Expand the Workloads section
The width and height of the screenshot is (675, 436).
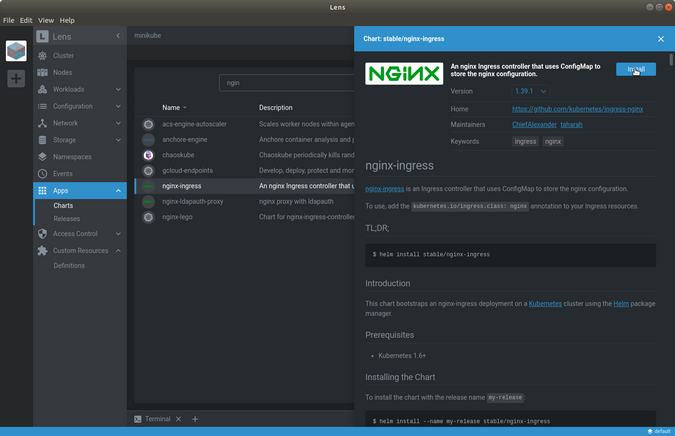[x=118, y=89]
